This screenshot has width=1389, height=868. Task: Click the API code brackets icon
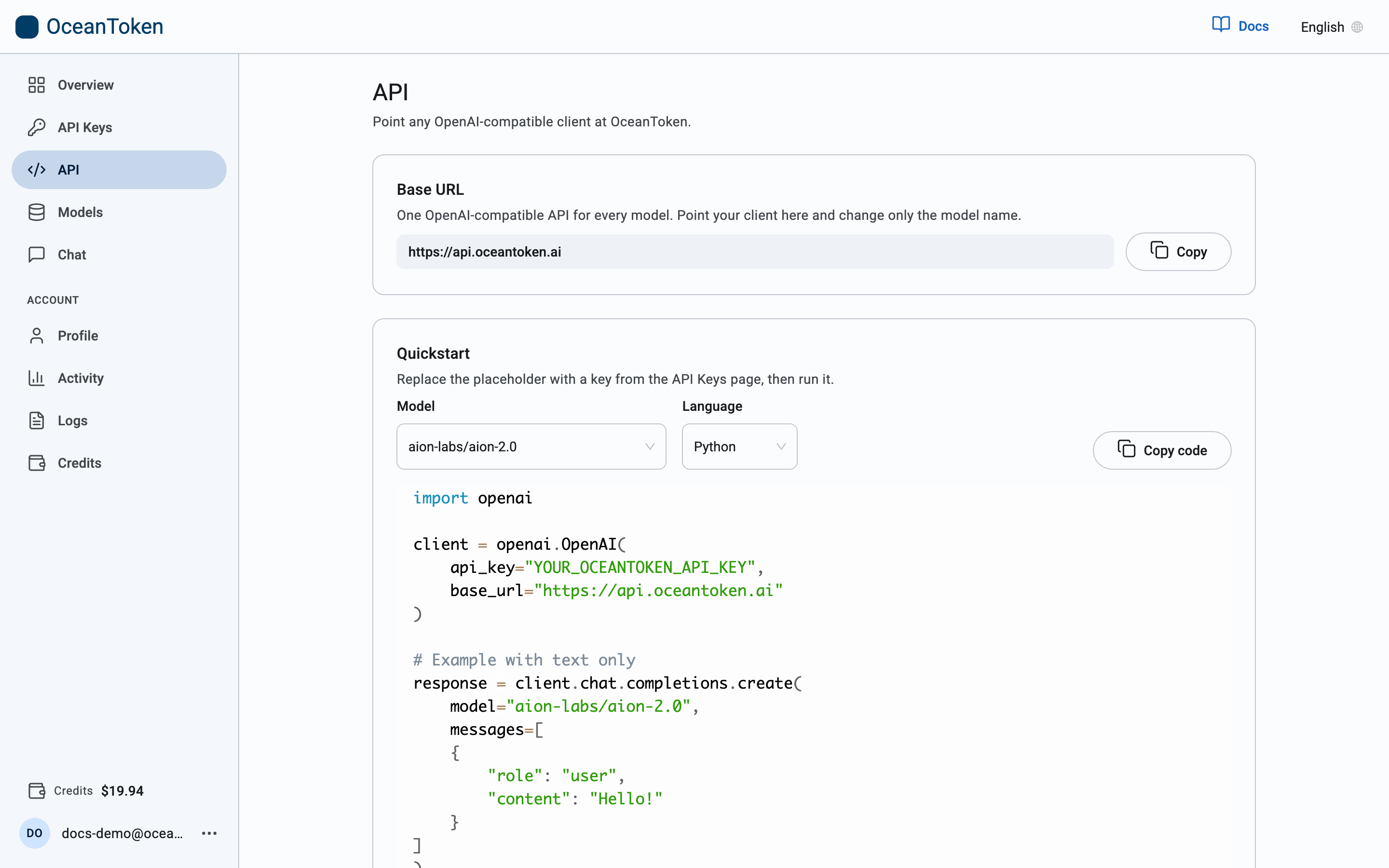(37, 170)
